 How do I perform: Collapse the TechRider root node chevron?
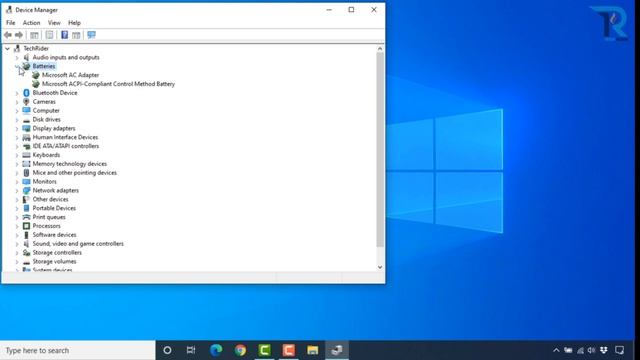coord(7,49)
